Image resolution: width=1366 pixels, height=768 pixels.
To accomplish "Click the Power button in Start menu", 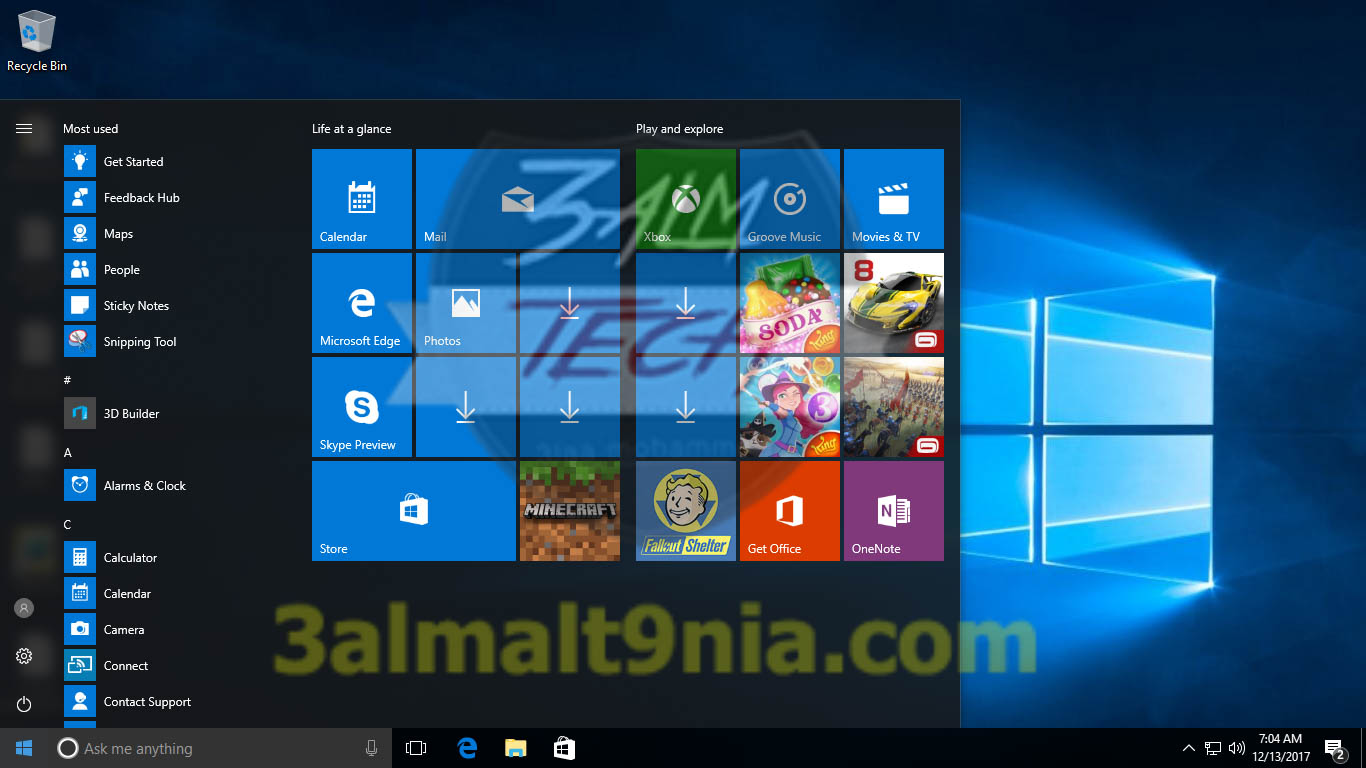I will point(24,704).
